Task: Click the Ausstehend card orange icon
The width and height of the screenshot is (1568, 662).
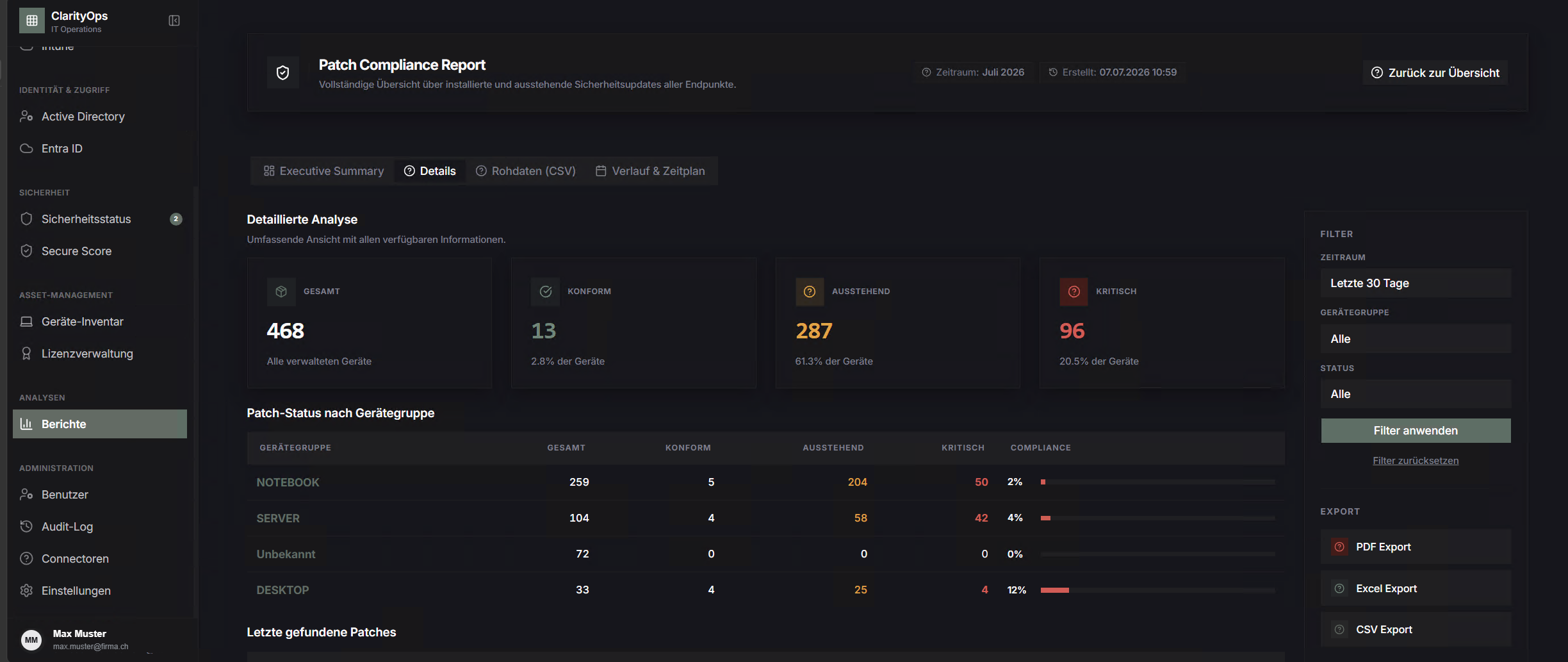Action: tap(810, 292)
